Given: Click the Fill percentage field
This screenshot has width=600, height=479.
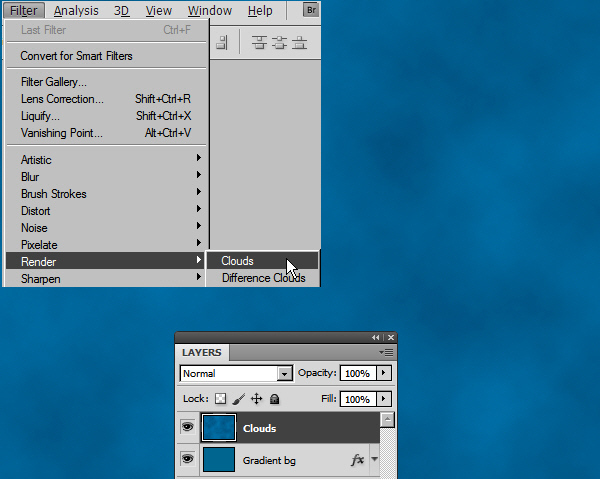Looking at the screenshot, I should click(x=357, y=399).
